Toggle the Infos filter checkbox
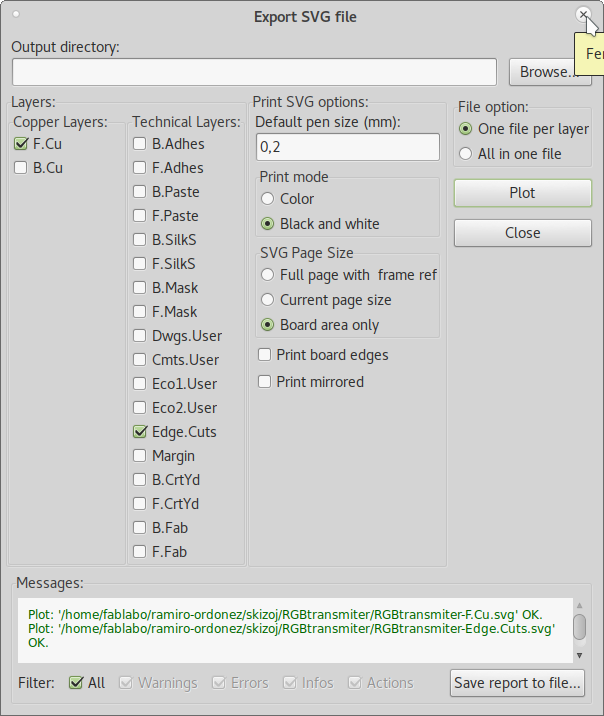 tap(289, 683)
